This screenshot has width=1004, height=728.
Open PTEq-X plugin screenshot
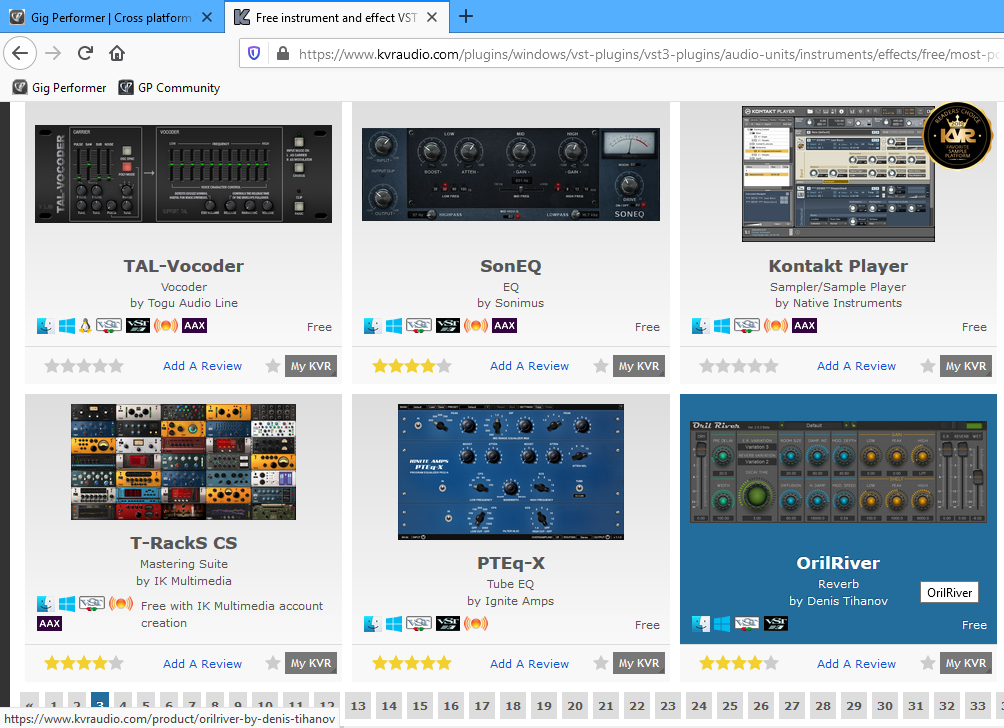click(x=510, y=472)
